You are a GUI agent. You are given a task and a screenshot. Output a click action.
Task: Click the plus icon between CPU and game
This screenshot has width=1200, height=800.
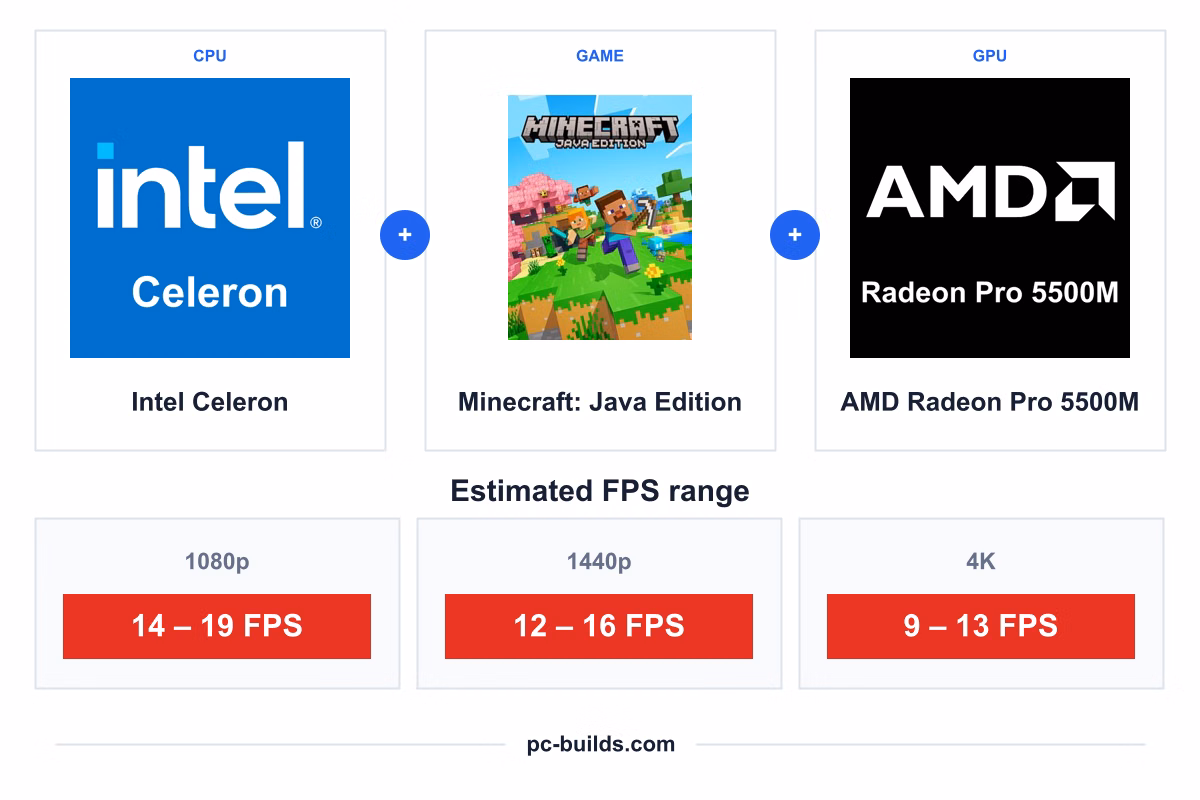click(x=405, y=236)
